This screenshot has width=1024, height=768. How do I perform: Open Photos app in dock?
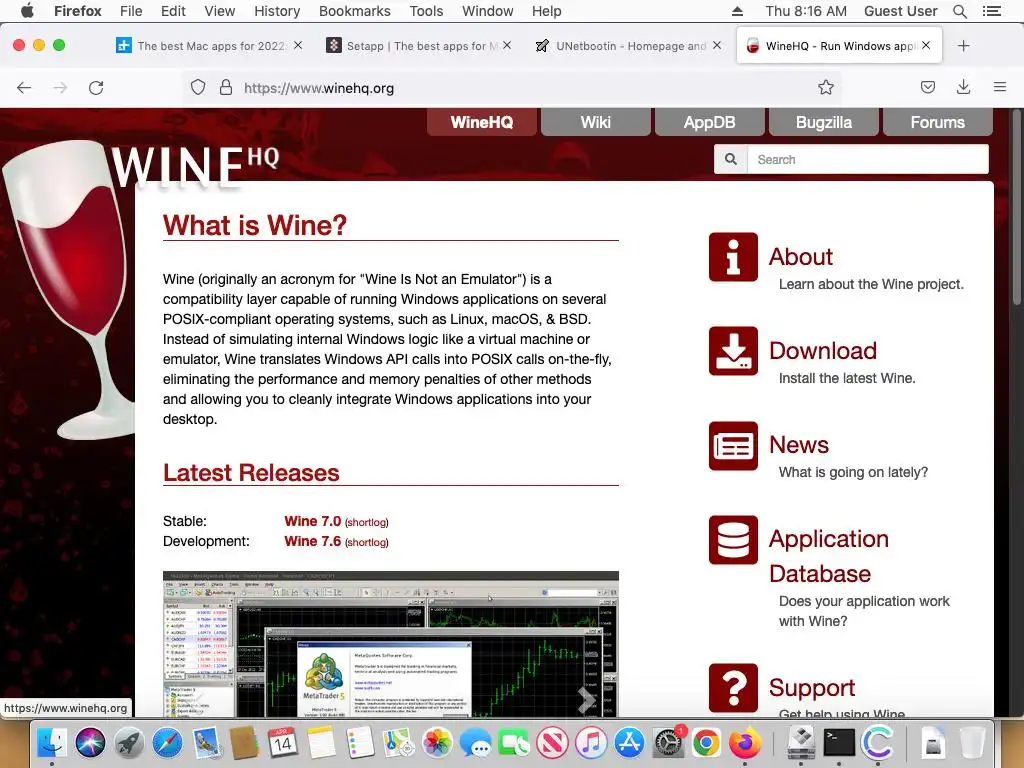click(437, 743)
